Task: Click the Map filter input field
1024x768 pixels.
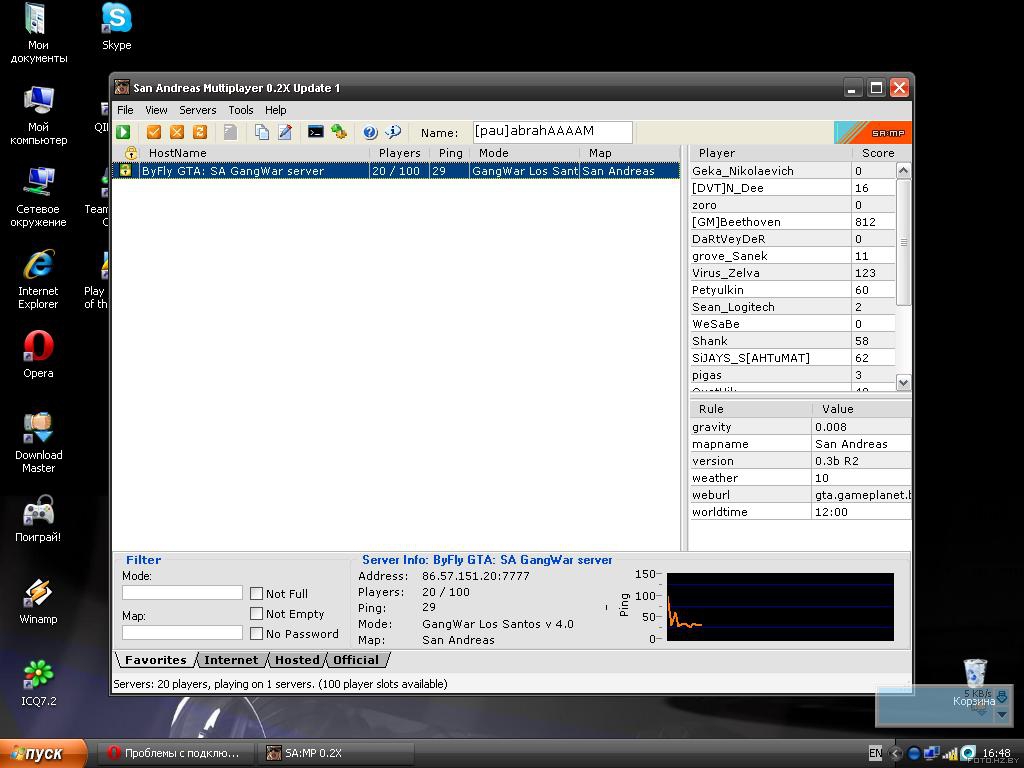Action: [182, 632]
